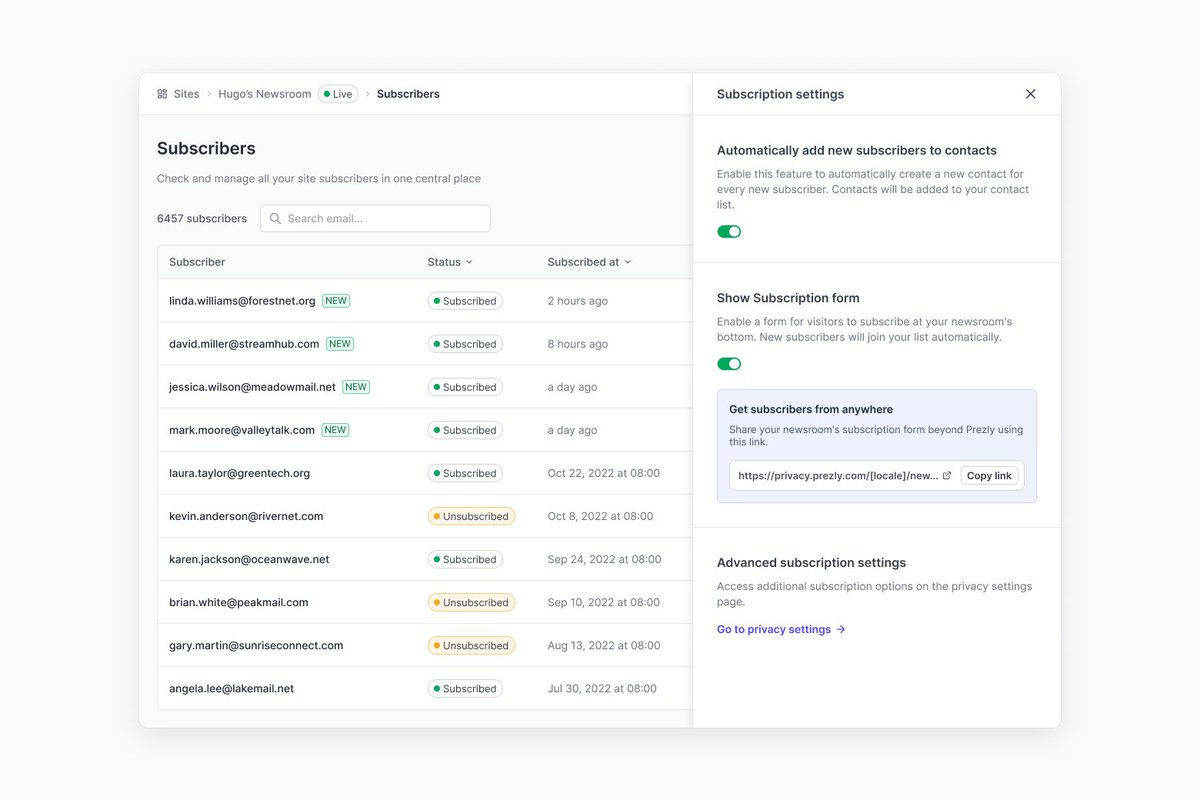The height and width of the screenshot is (800, 1200).
Task: Click Subscribed badge for karen.jackson
Action: click(x=465, y=559)
